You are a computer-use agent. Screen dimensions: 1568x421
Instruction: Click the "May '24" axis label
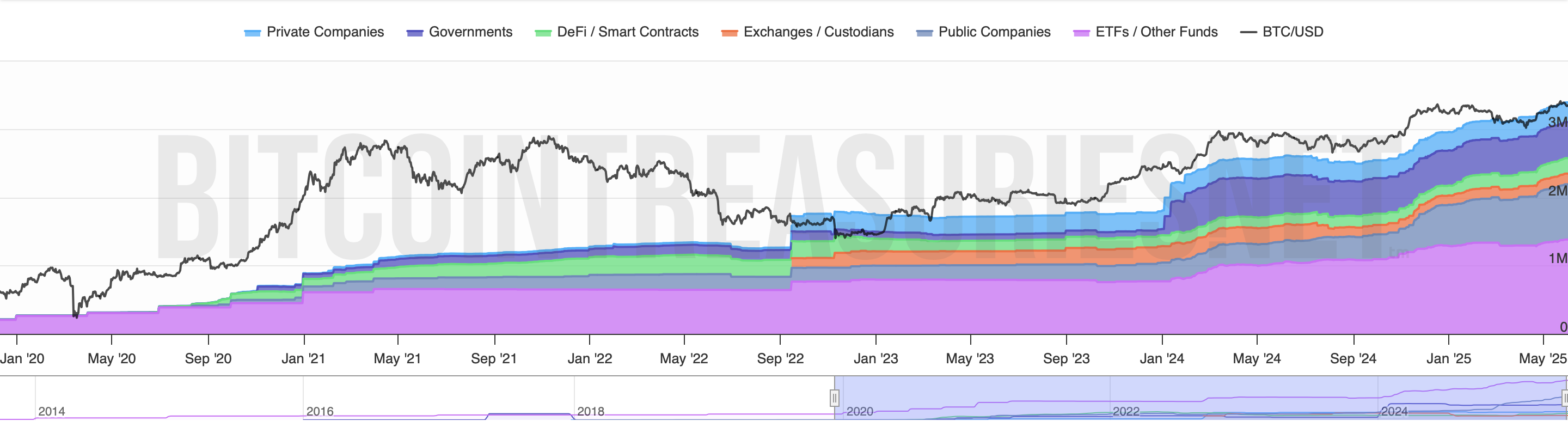tap(1257, 358)
